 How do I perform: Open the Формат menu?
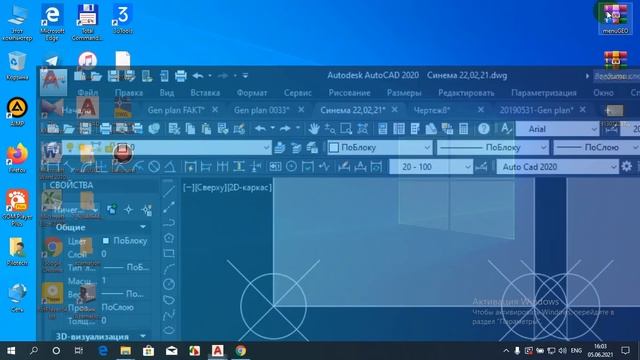252,93
